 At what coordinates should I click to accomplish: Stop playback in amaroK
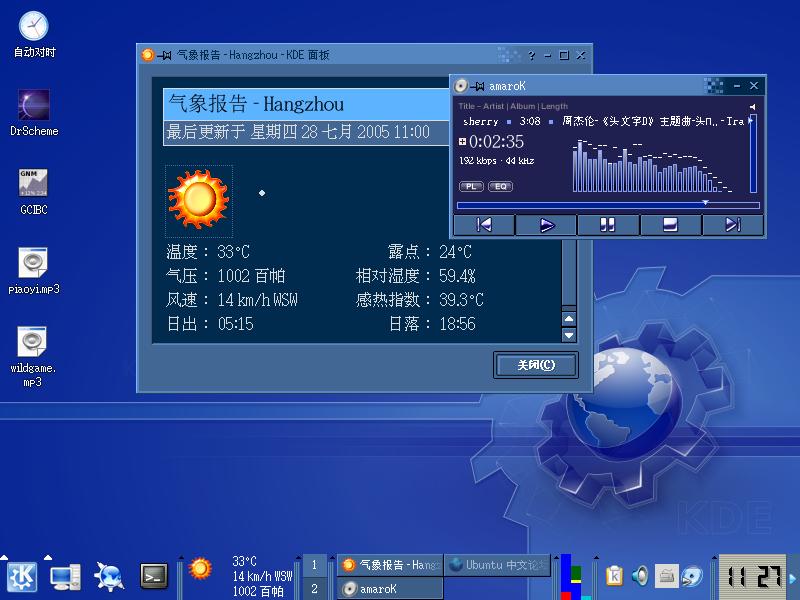pos(670,225)
